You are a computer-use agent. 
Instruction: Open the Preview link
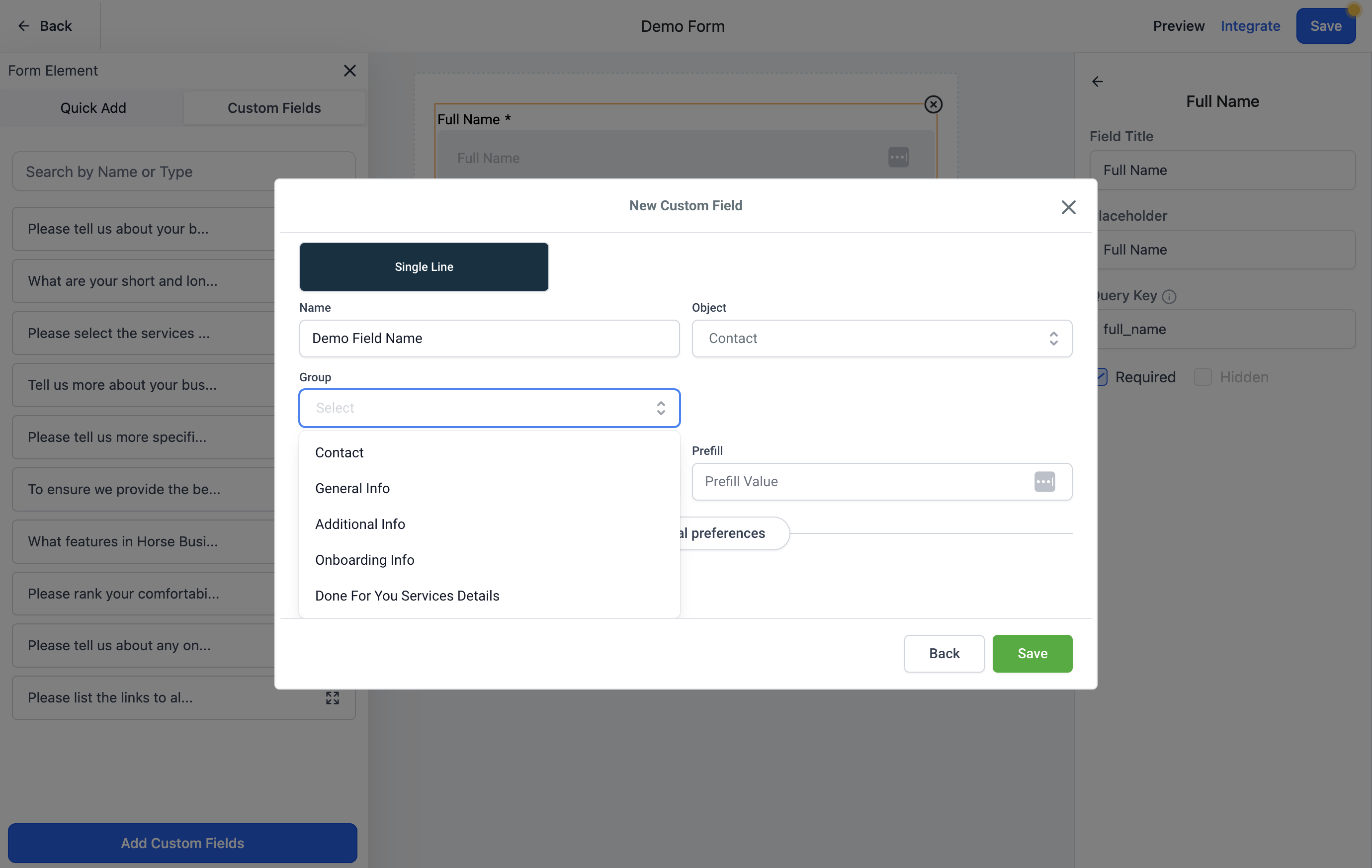[1178, 26]
